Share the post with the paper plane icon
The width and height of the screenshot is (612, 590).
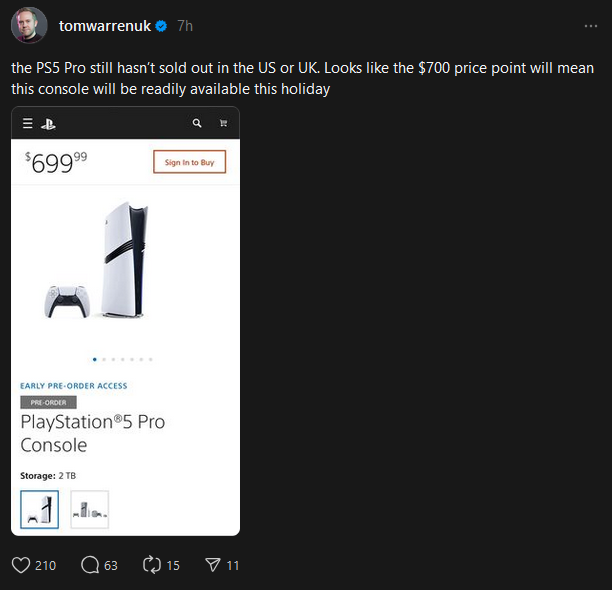212,565
